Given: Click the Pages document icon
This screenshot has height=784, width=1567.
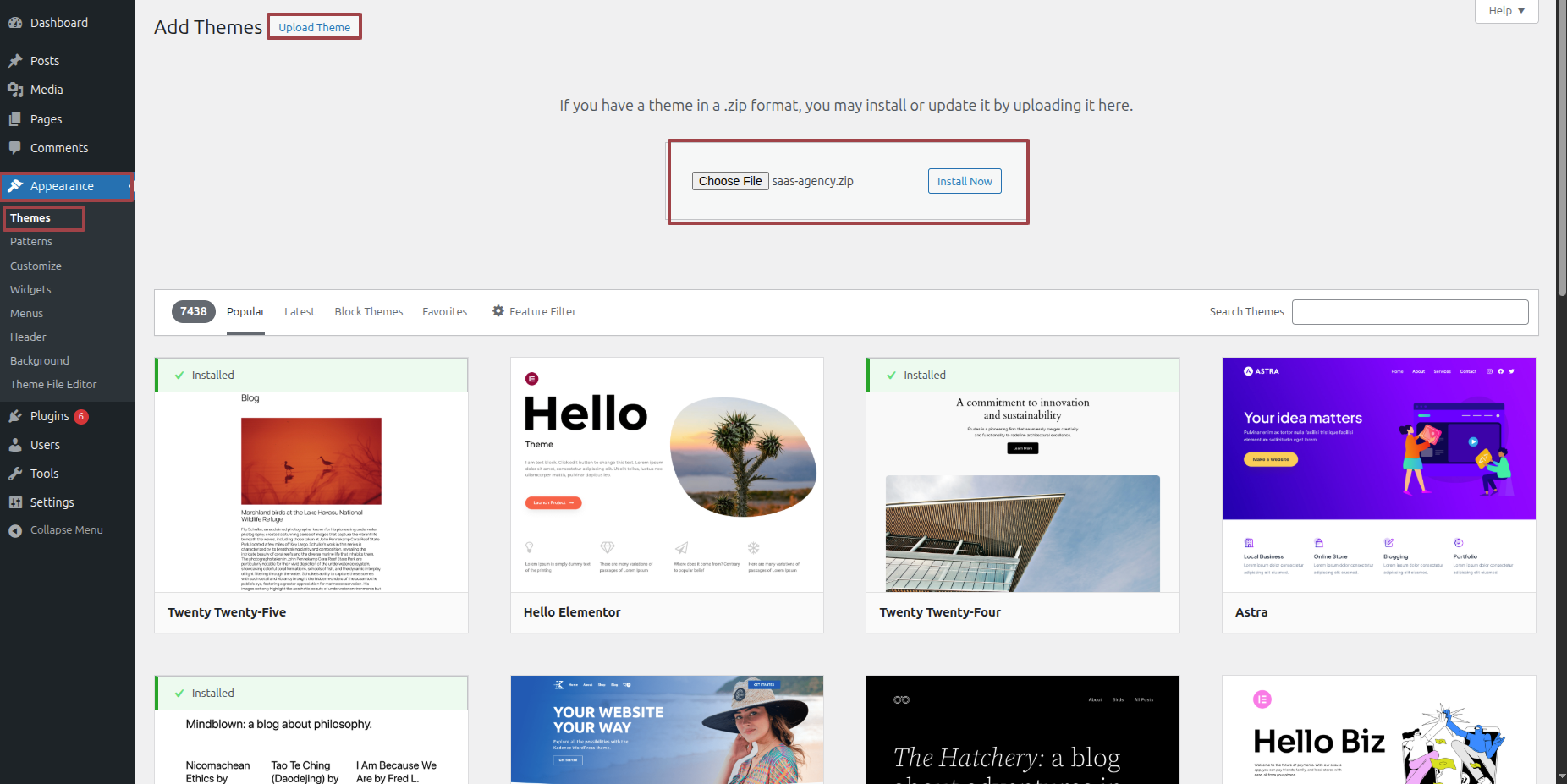Looking at the screenshot, I should click(15, 119).
